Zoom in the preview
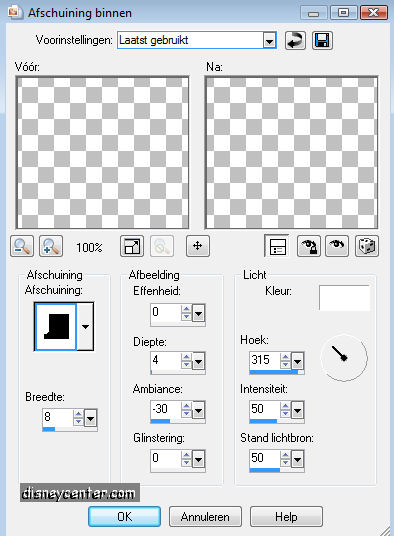The width and height of the screenshot is (394, 536). tap(51, 246)
